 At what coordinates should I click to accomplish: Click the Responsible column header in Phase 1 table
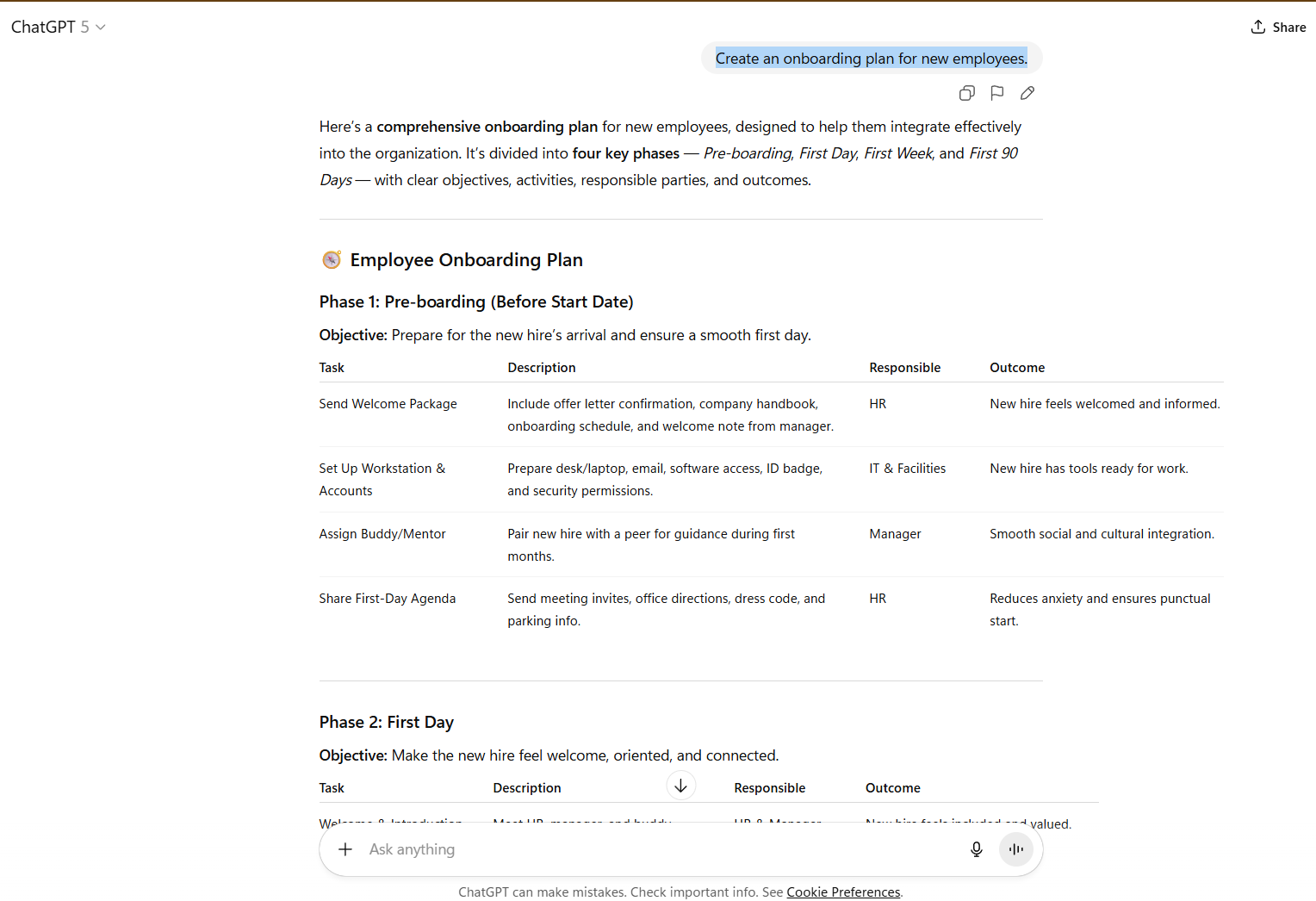904,368
